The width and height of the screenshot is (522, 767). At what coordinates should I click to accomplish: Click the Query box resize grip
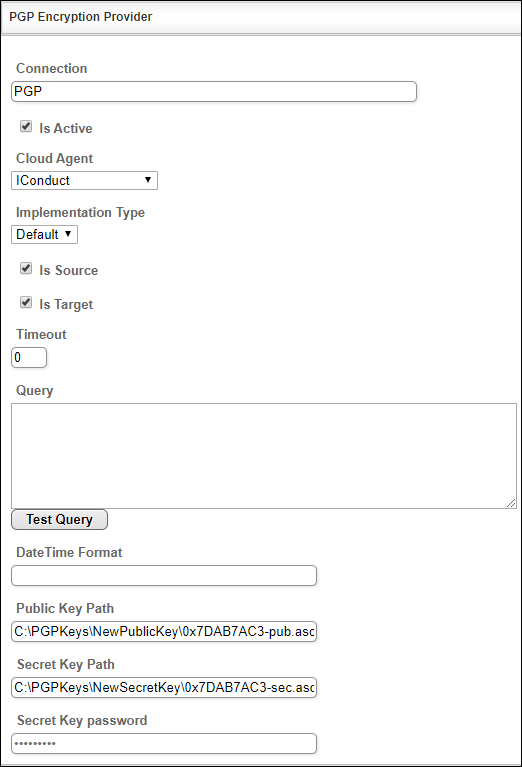(511, 503)
